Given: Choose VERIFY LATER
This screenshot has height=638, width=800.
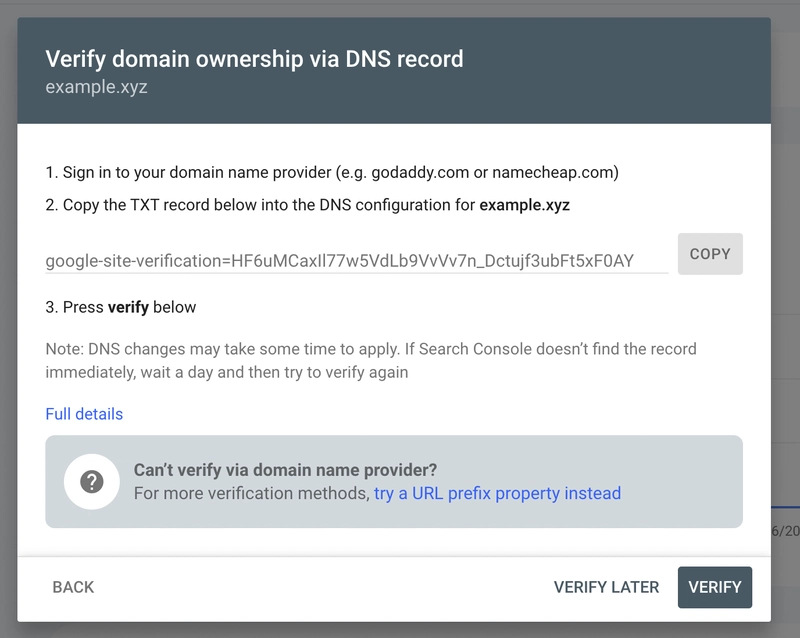Looking at the screenshot, I should click(606, 587).
